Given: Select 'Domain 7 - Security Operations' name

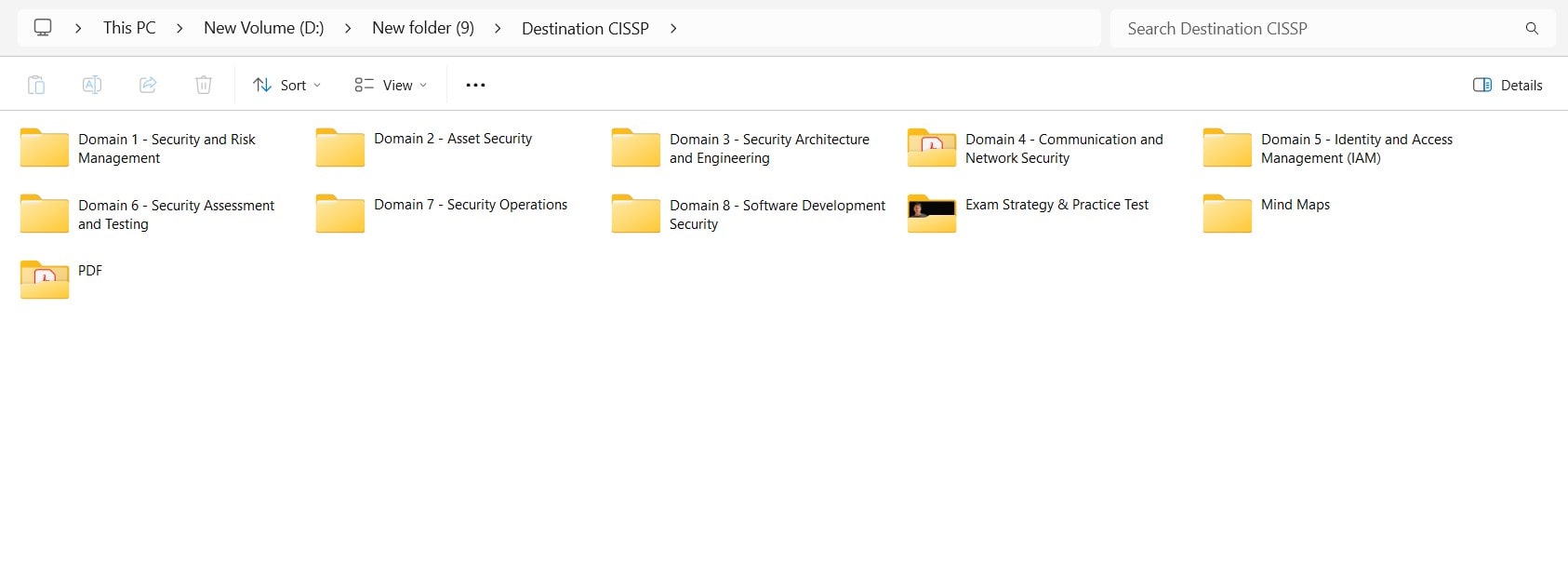Looking at the screenshot, I should (471, 205).
